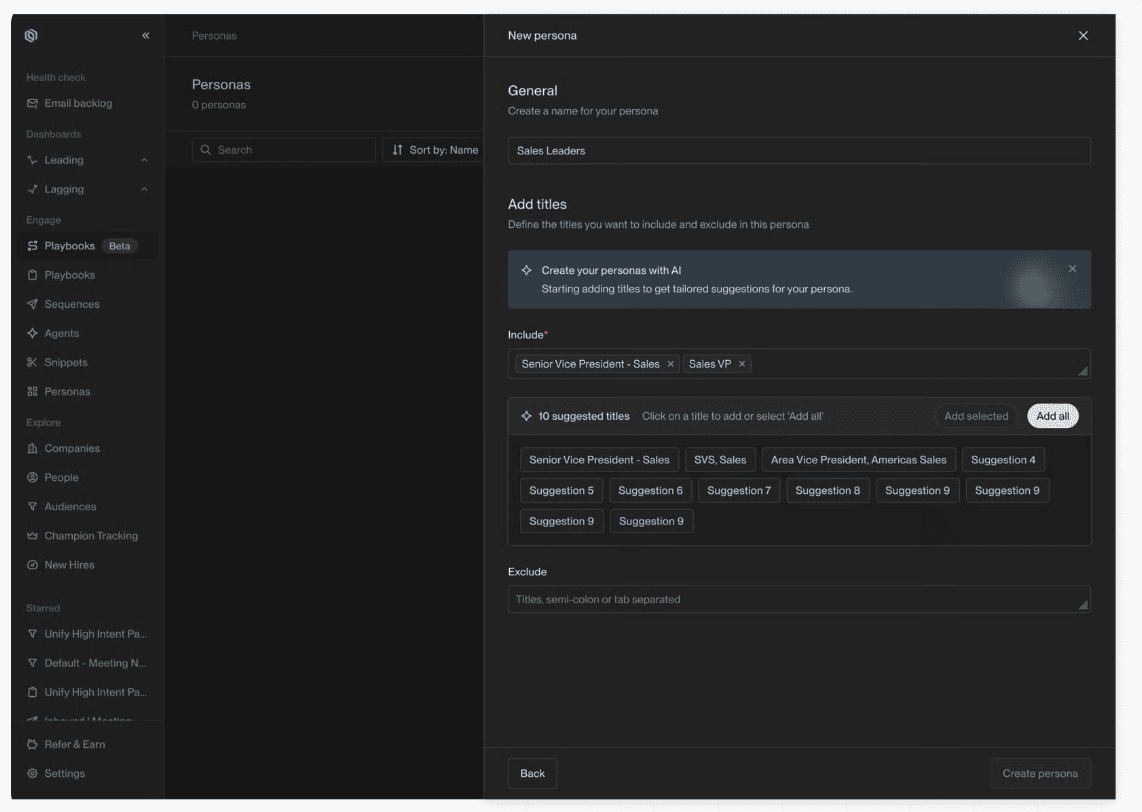
Task: Click the Playbooks Beta icon
Action: 32,246
